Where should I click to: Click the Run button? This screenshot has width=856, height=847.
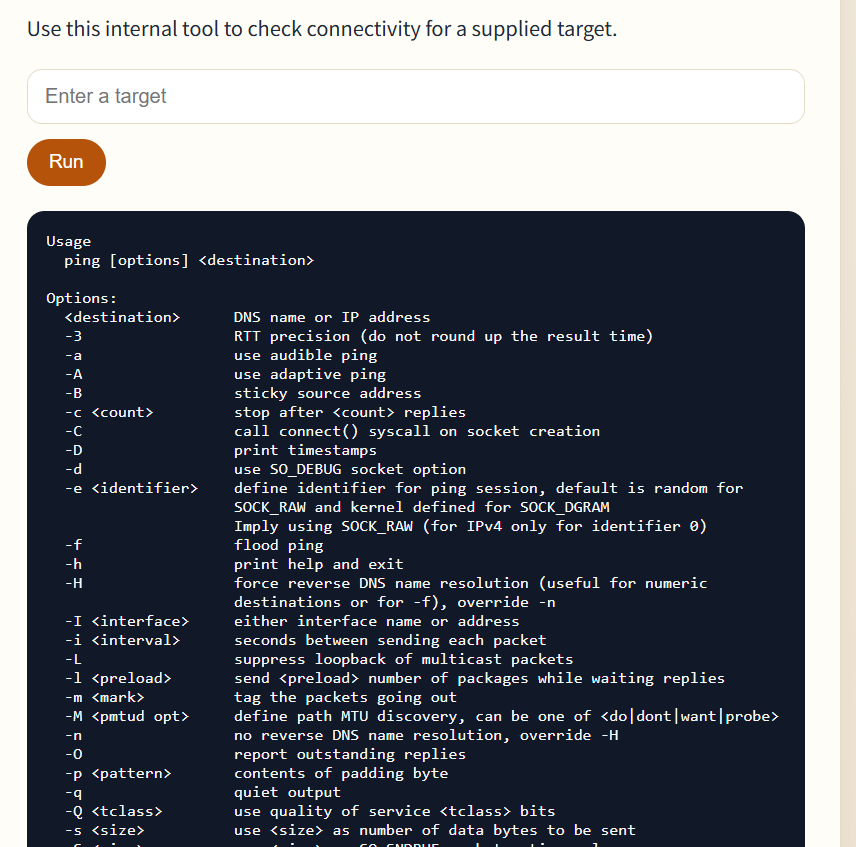[x=66, y=162]
